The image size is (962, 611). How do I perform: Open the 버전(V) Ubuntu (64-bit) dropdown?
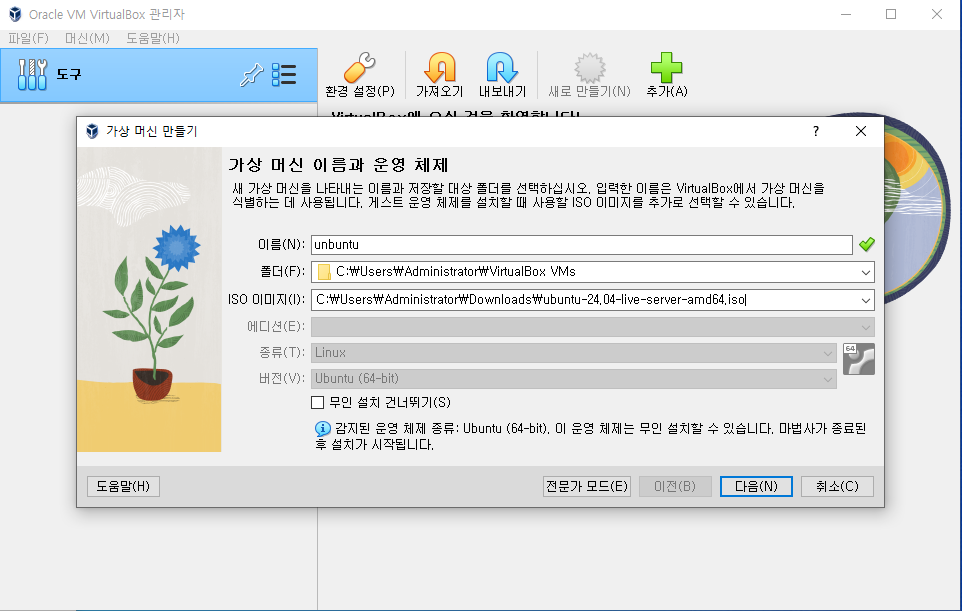574,379
